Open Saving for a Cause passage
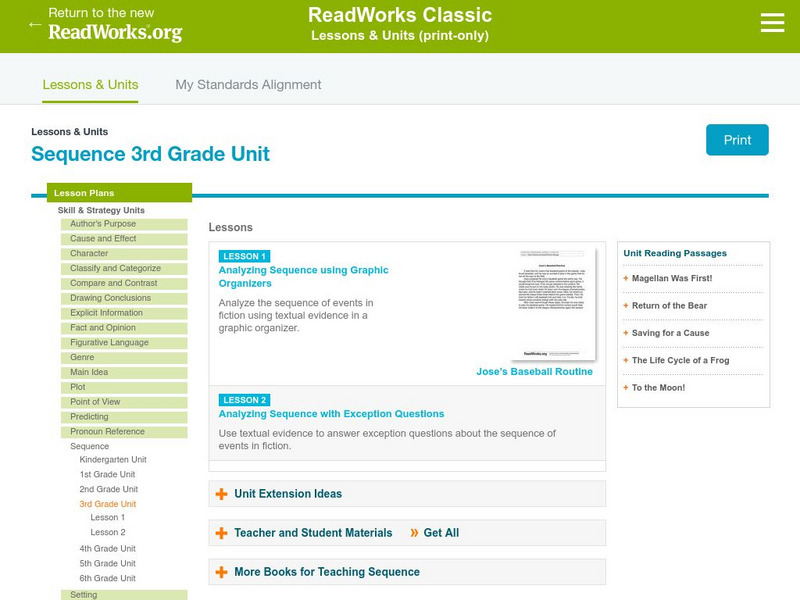 [670, 333]
